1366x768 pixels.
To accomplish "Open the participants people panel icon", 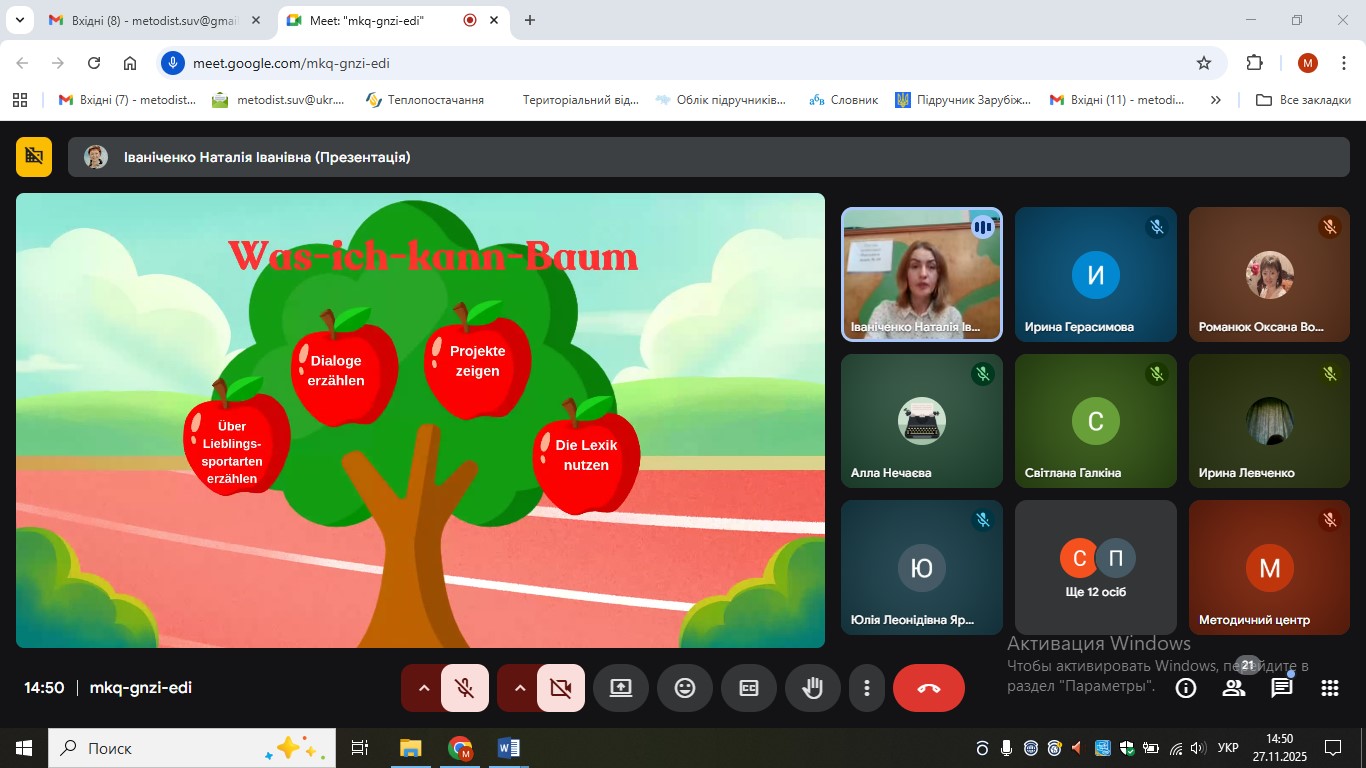I will [1234, 688].
